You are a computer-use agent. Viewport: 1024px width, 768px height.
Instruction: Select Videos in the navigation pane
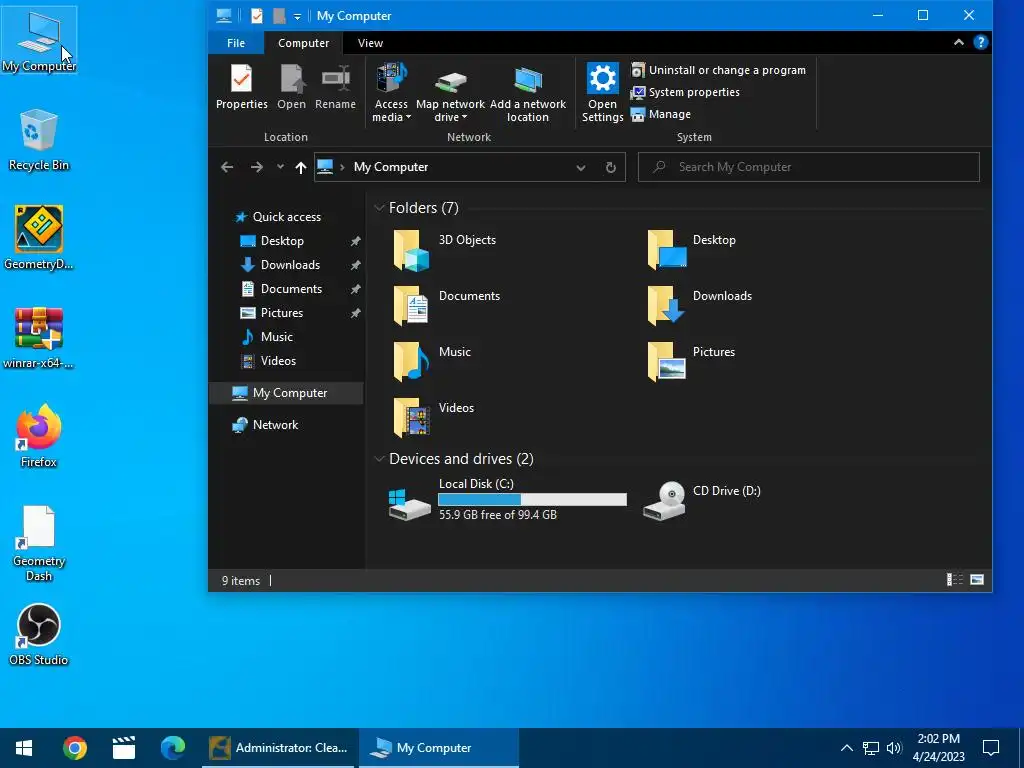coord(278,360)
